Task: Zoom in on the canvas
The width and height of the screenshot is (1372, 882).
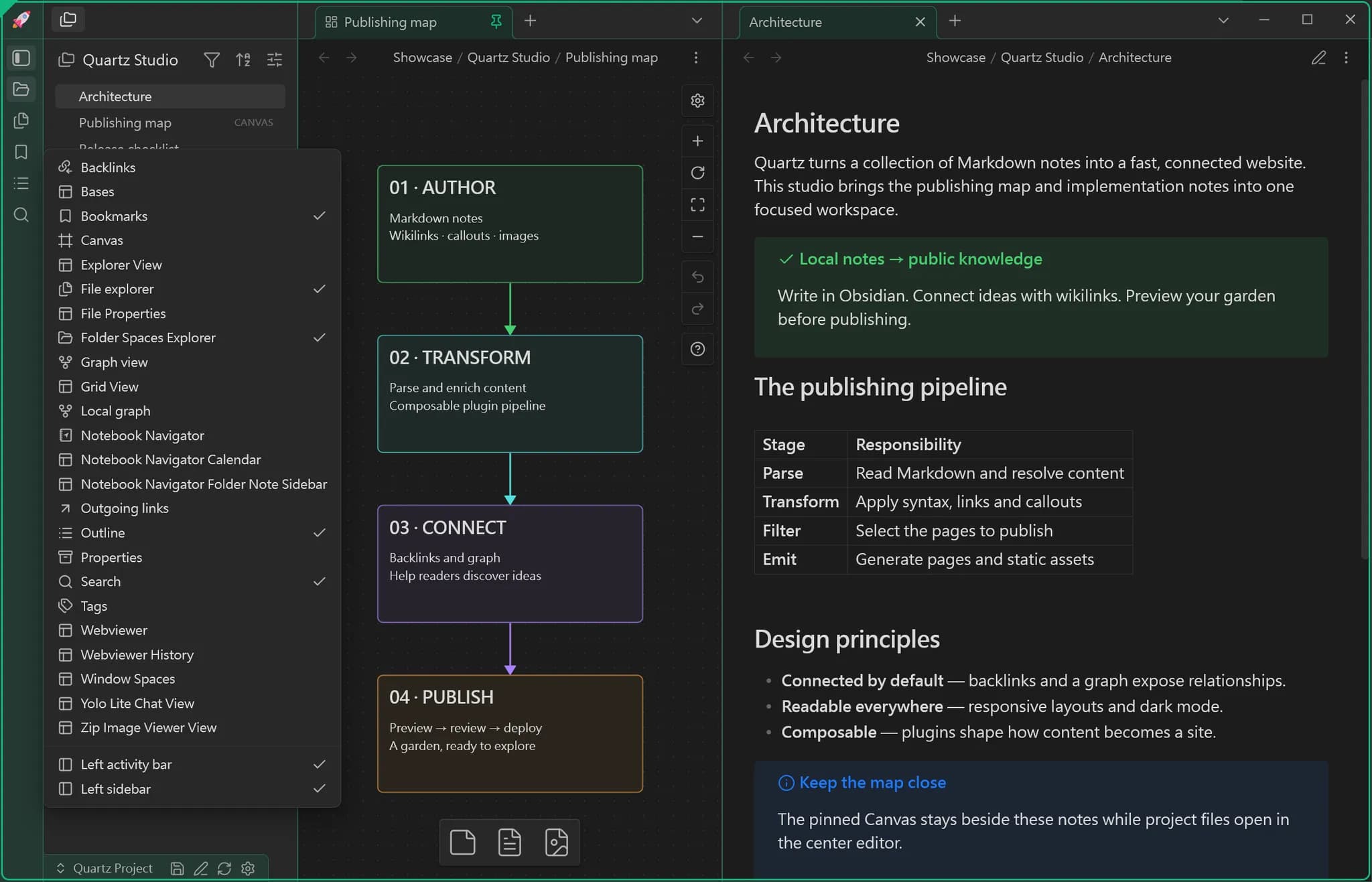Action: (697, 141)
